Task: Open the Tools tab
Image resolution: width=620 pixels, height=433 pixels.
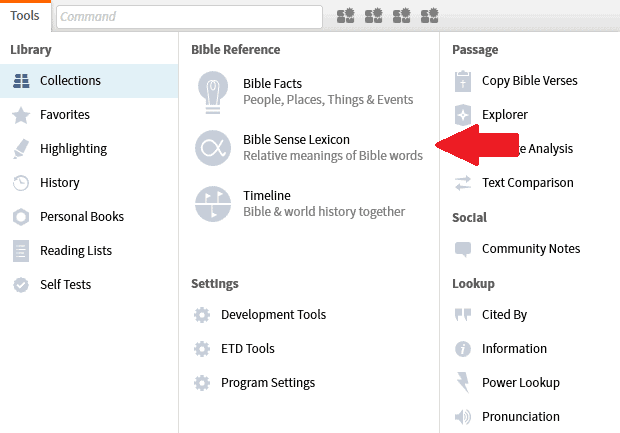Action: point(25,16)
